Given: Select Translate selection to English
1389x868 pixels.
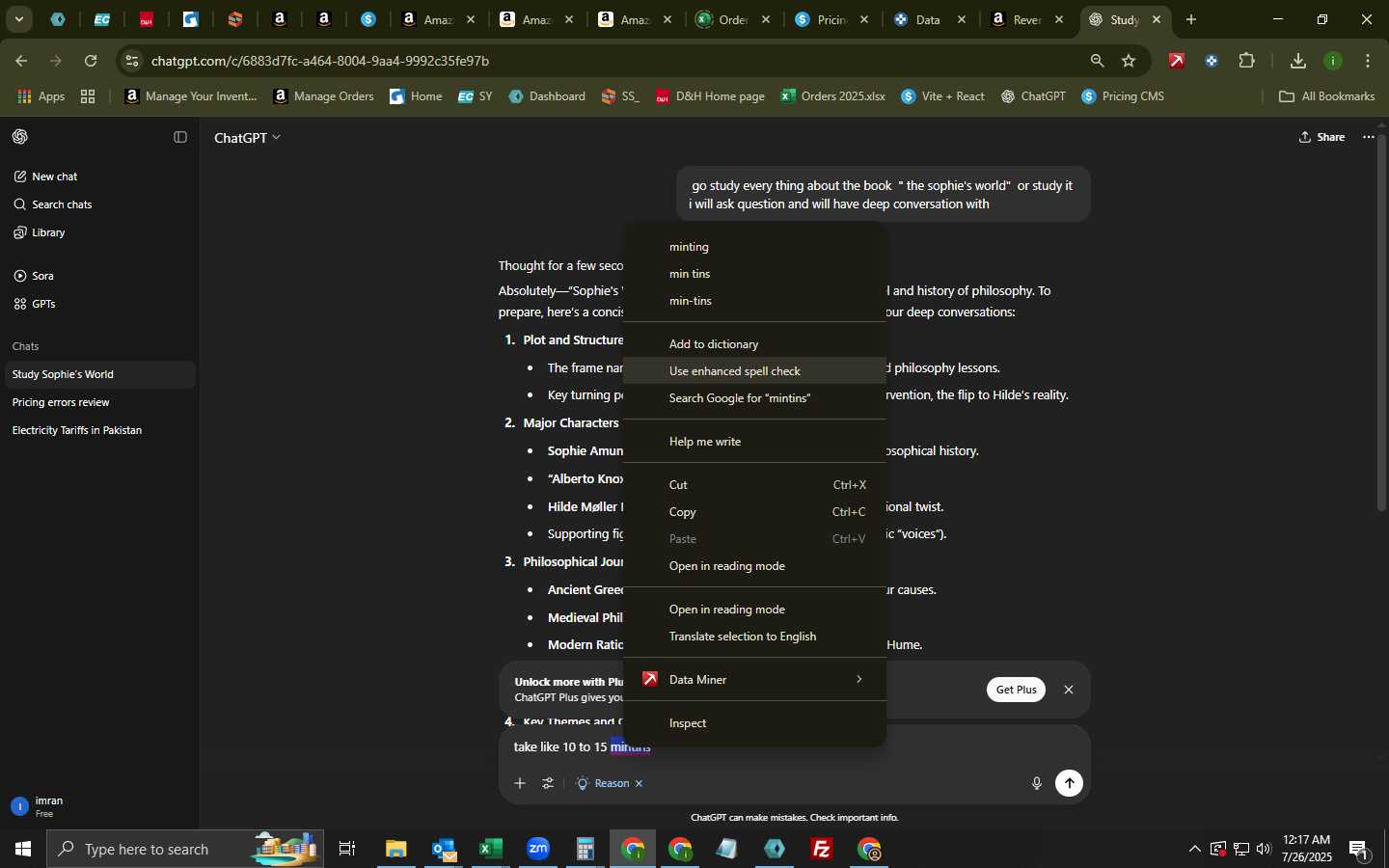Looking at the screenshot, I should 754,637.
